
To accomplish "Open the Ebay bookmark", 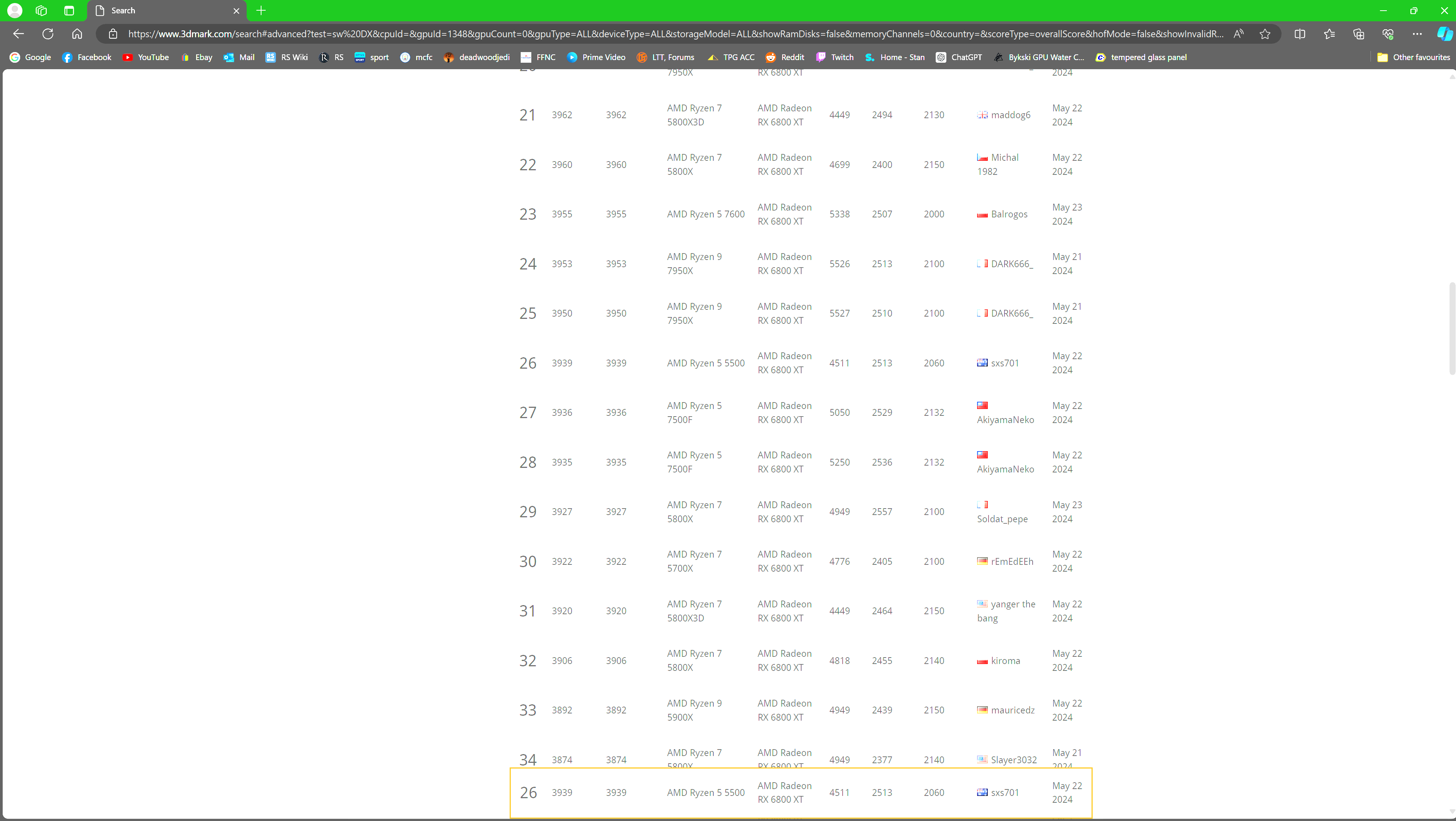I will 197,57.
